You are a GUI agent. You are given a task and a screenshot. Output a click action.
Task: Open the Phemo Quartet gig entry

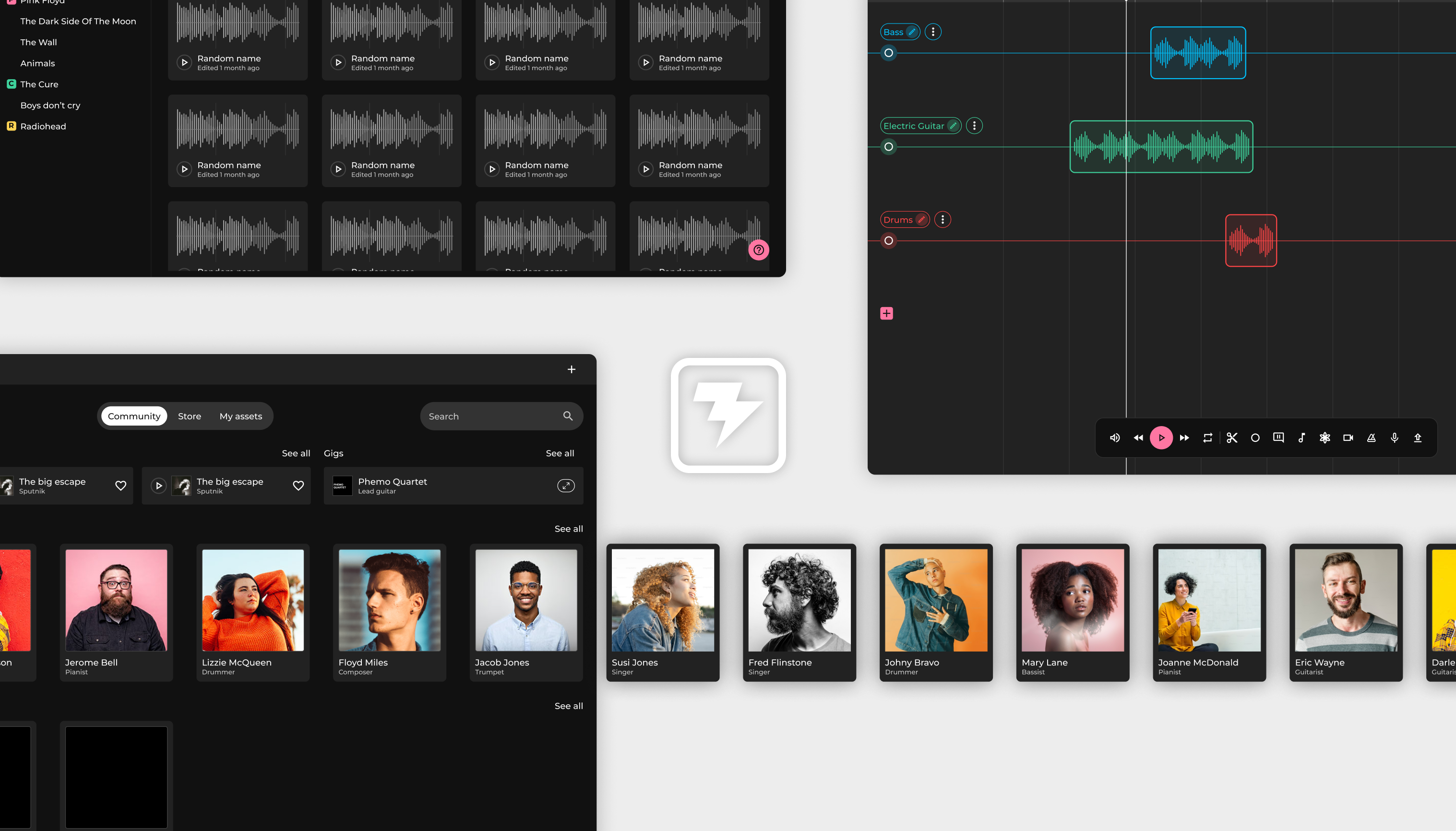(454, 486)
